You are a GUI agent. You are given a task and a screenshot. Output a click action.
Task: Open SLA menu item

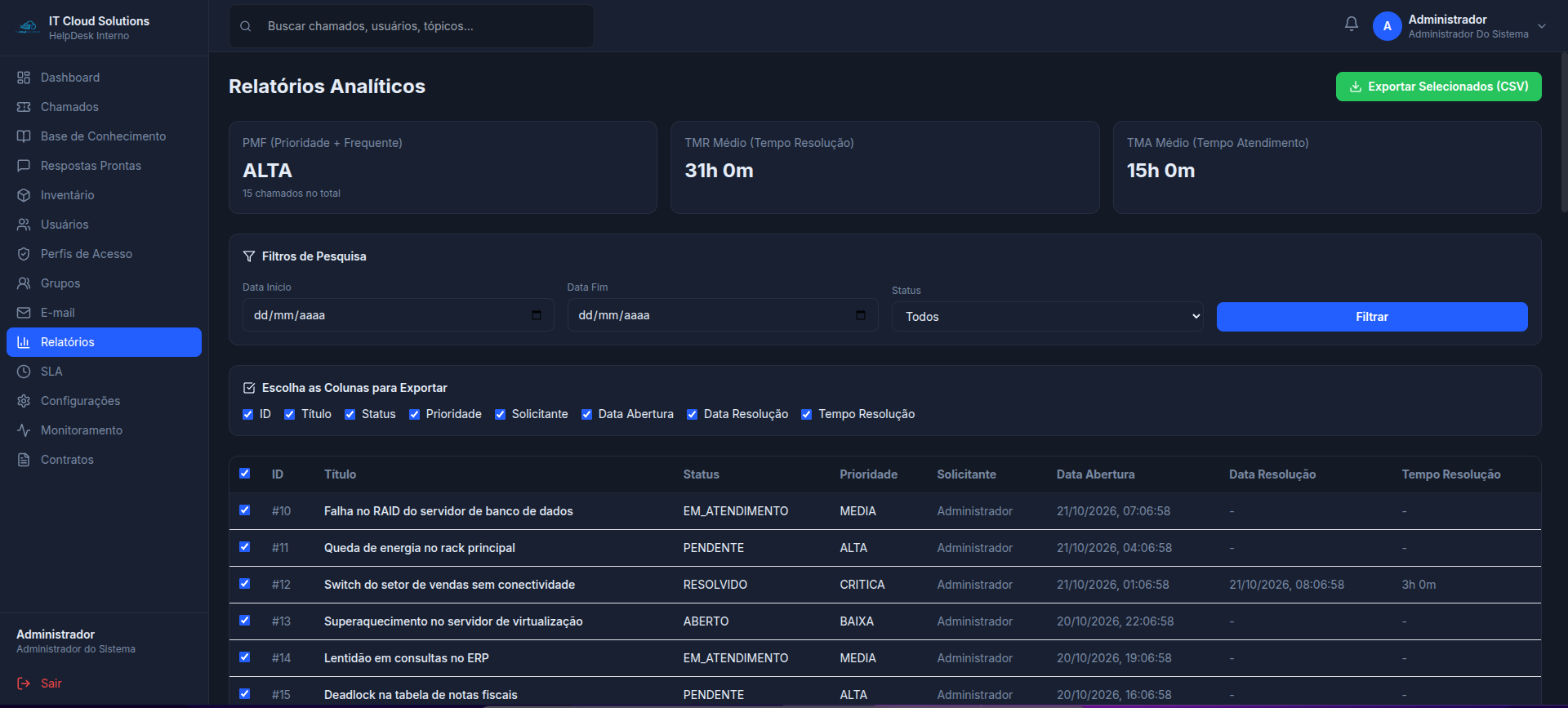104,372
